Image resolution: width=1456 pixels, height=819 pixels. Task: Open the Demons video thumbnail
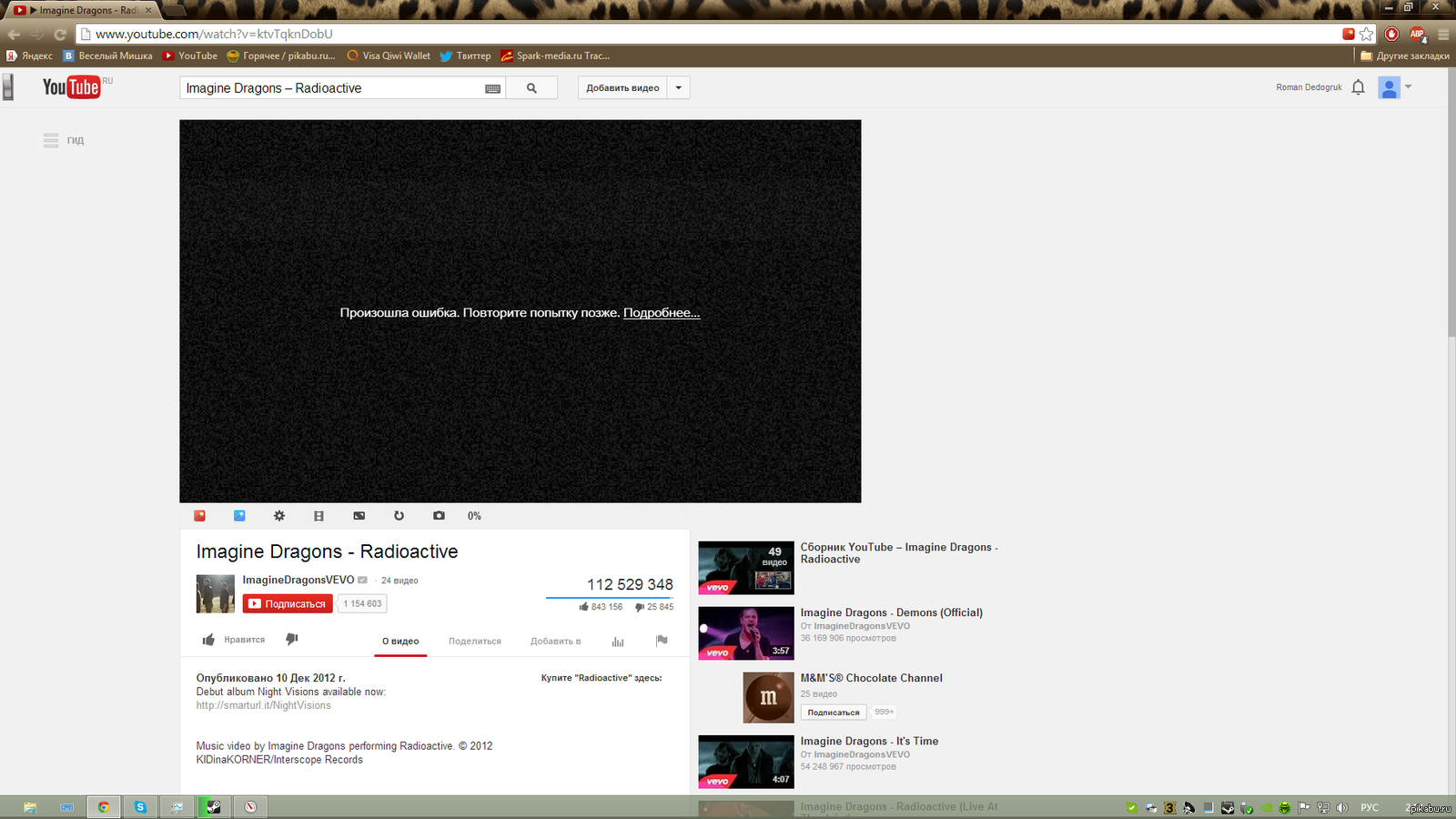(746, 632)
